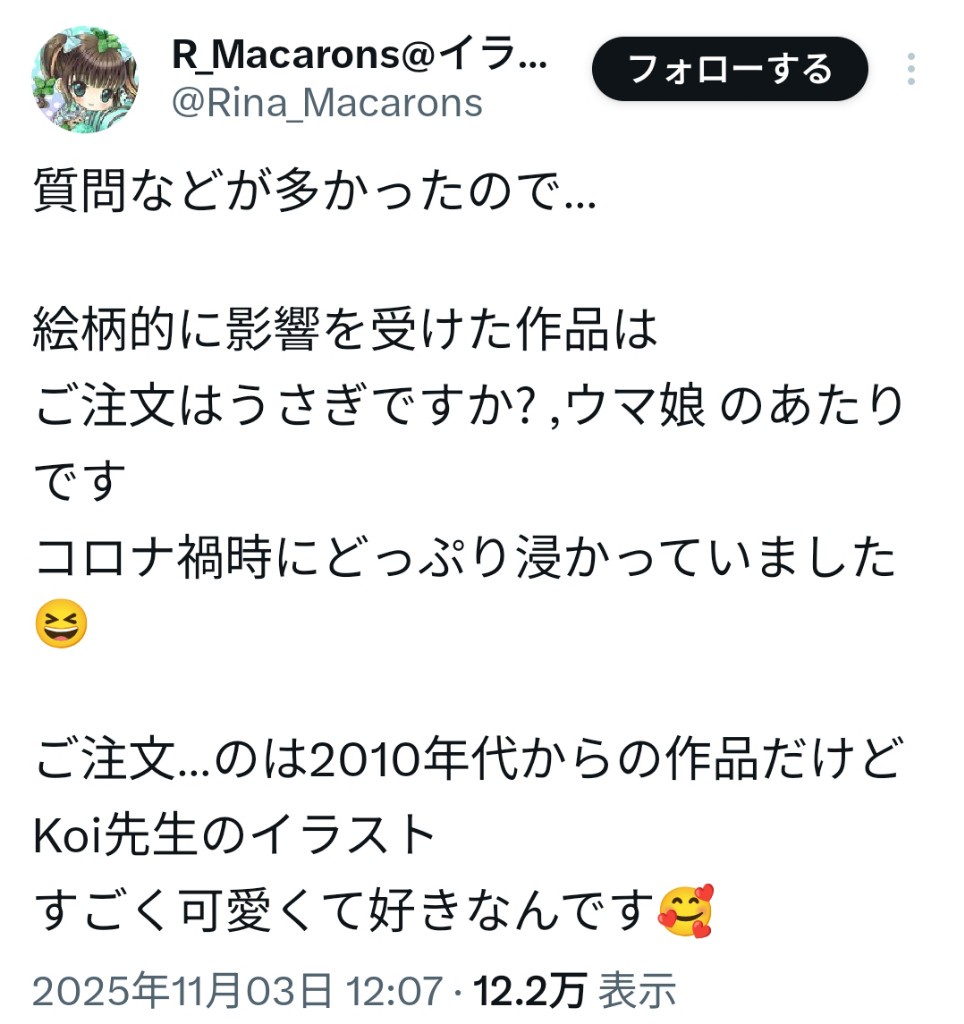Image resolution: width=964 pixels, height=1024 pixels.
Task: Click the 表示 views label
Action: tap(637, 991)
